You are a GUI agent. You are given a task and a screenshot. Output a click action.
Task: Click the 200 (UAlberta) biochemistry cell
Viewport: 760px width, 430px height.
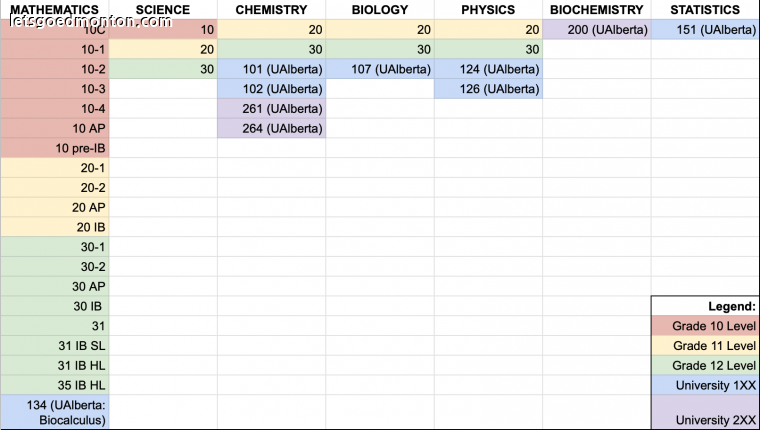pyautogui.click(x=596, y=30)
